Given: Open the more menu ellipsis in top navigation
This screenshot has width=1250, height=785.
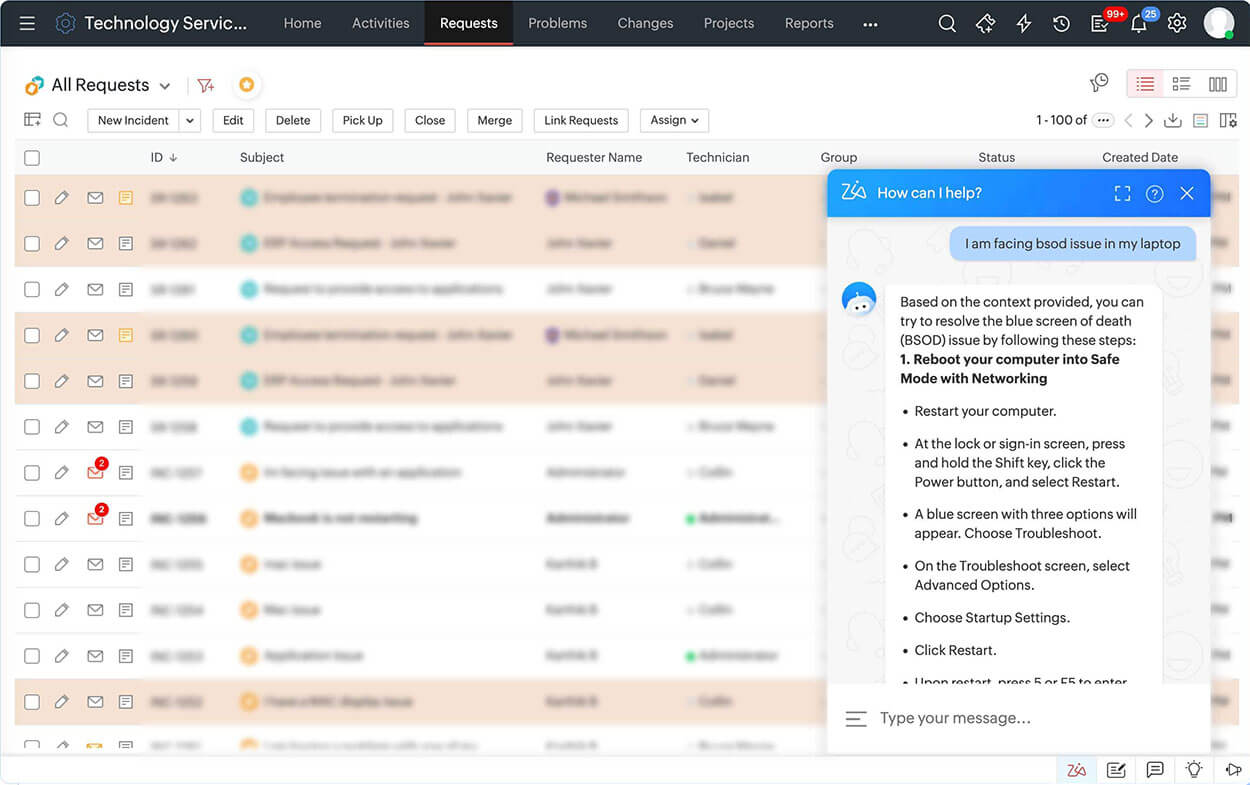Looking at the screenshot, I should coord(870,24).
